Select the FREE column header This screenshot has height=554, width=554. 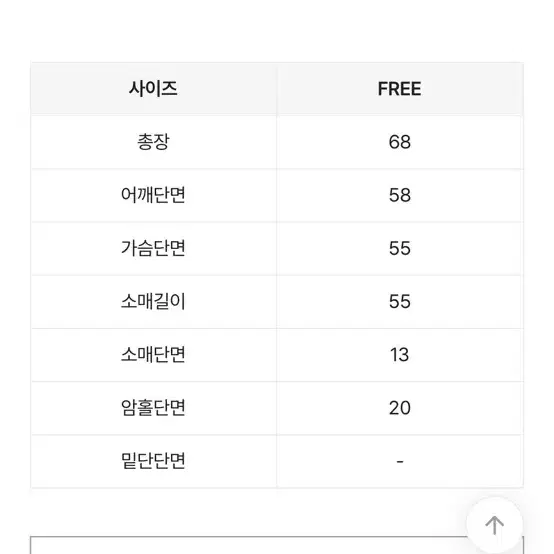(x=400, y=89)
